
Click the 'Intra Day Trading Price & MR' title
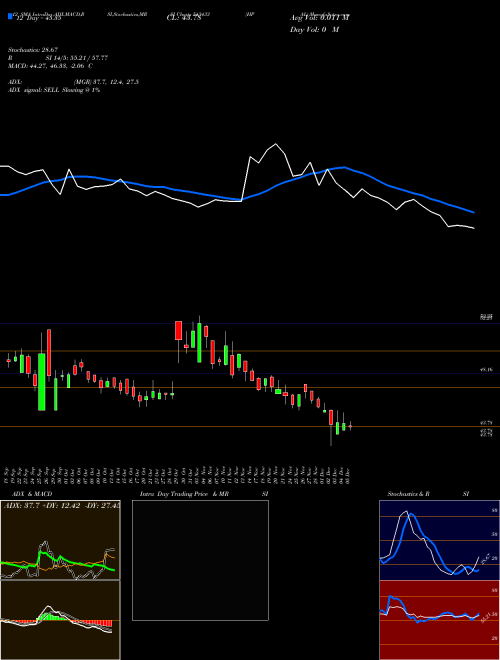pos(185,494)
